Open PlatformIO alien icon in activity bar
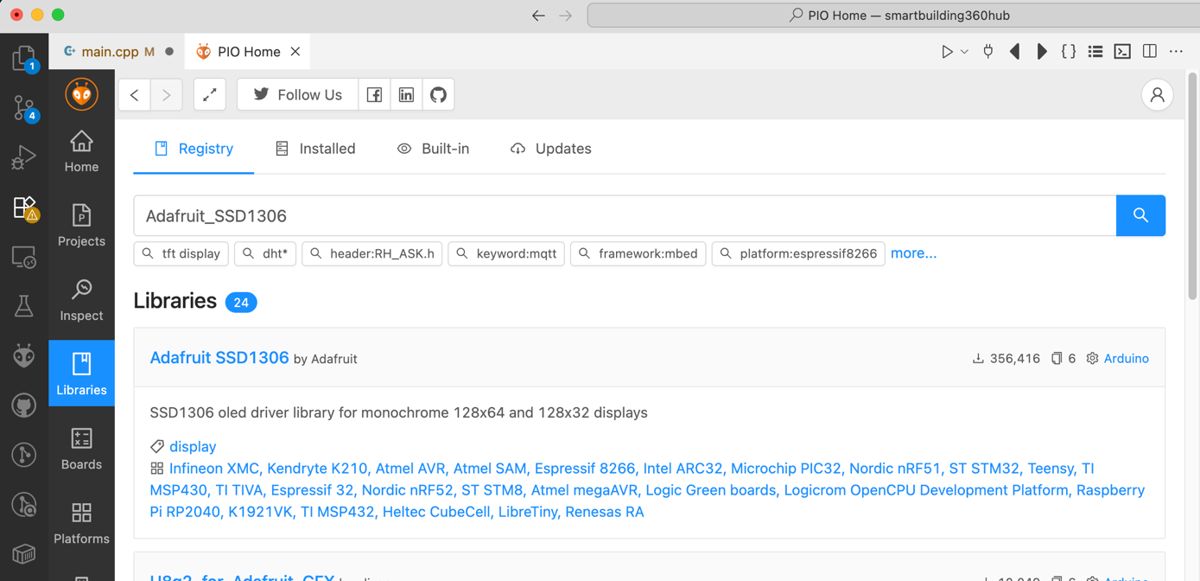Screen dimensions: 1200x581 coord(24,356)
